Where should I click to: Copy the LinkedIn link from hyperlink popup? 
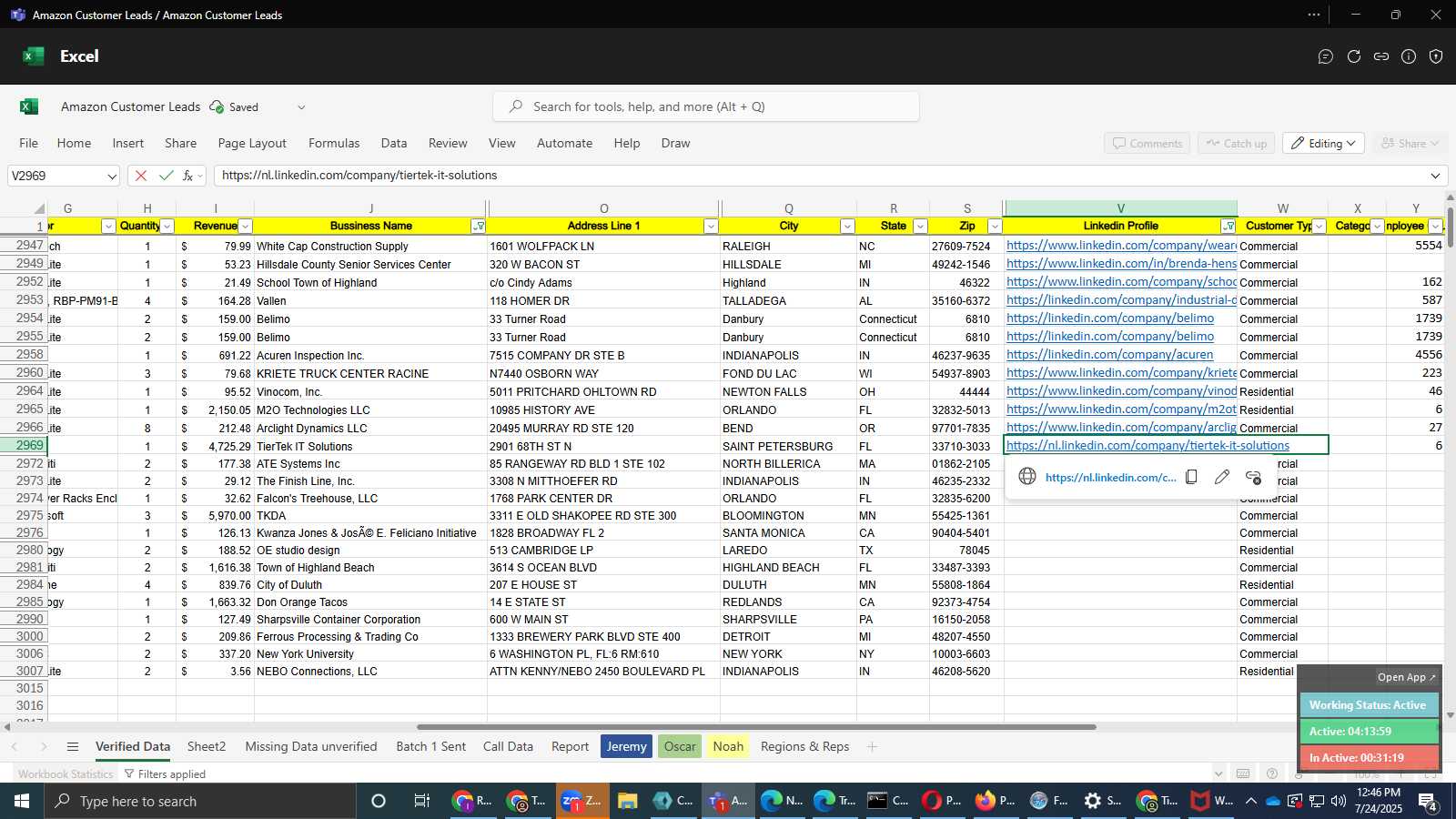[1191, 477]
